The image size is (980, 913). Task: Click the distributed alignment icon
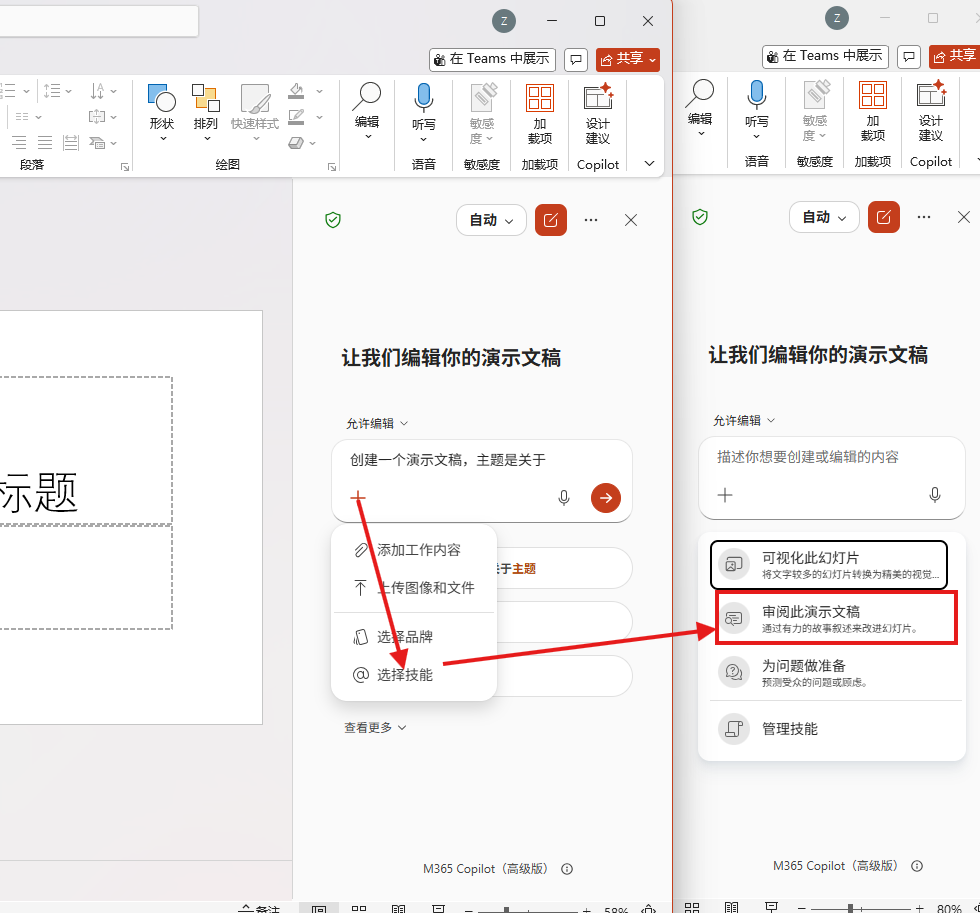coord(71,143)
